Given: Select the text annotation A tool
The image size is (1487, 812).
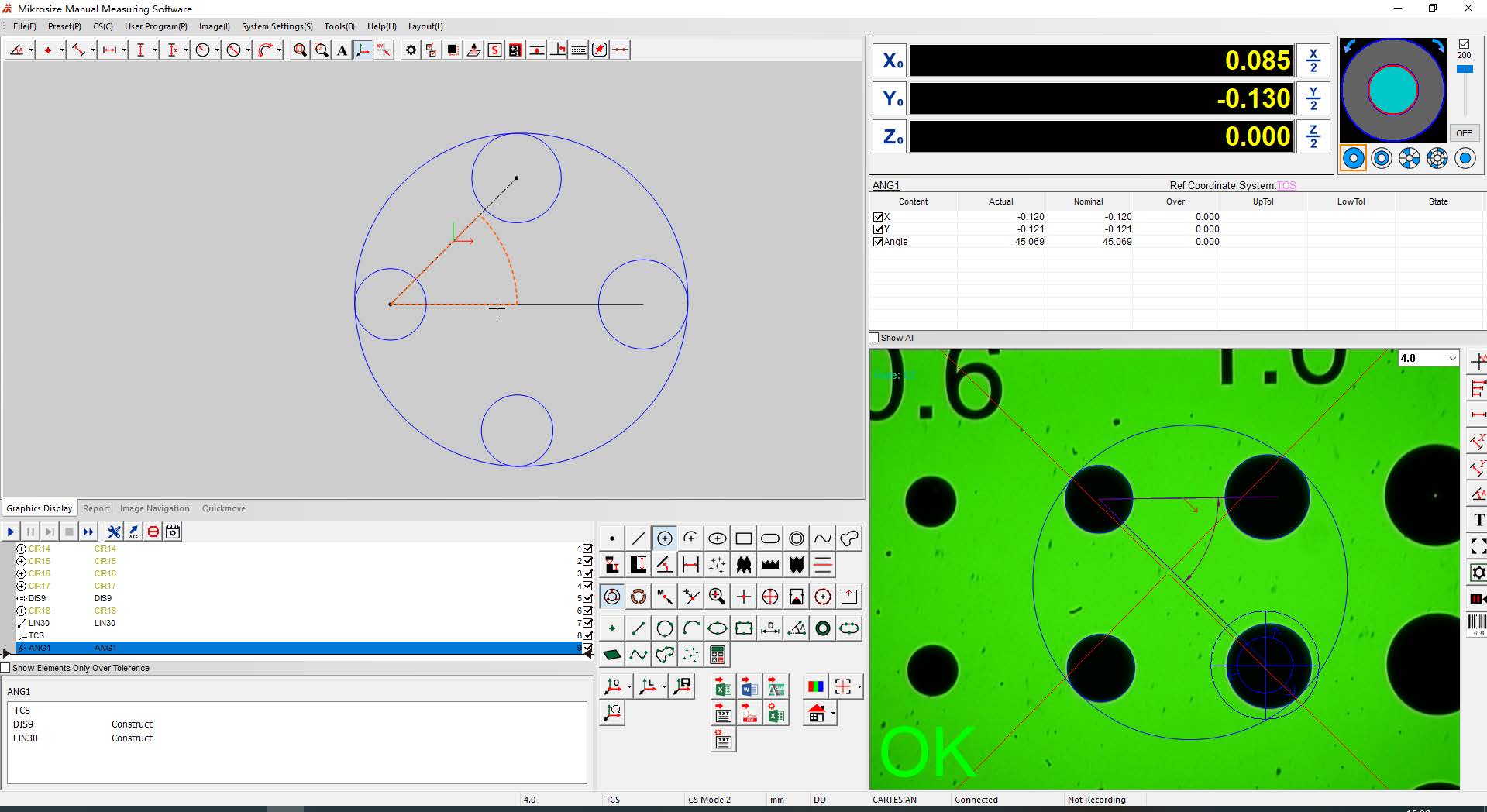Looking at the screenshot, I should [x=341, y=50].
